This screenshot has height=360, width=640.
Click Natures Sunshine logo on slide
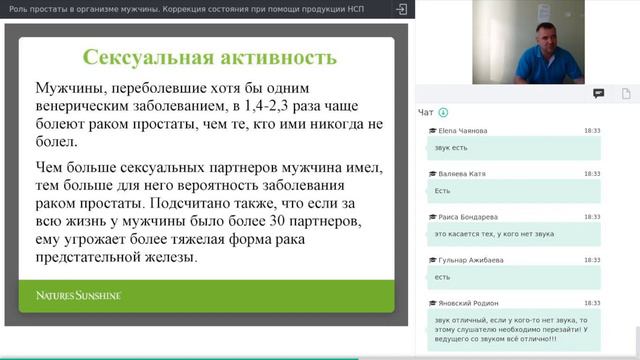78,296
